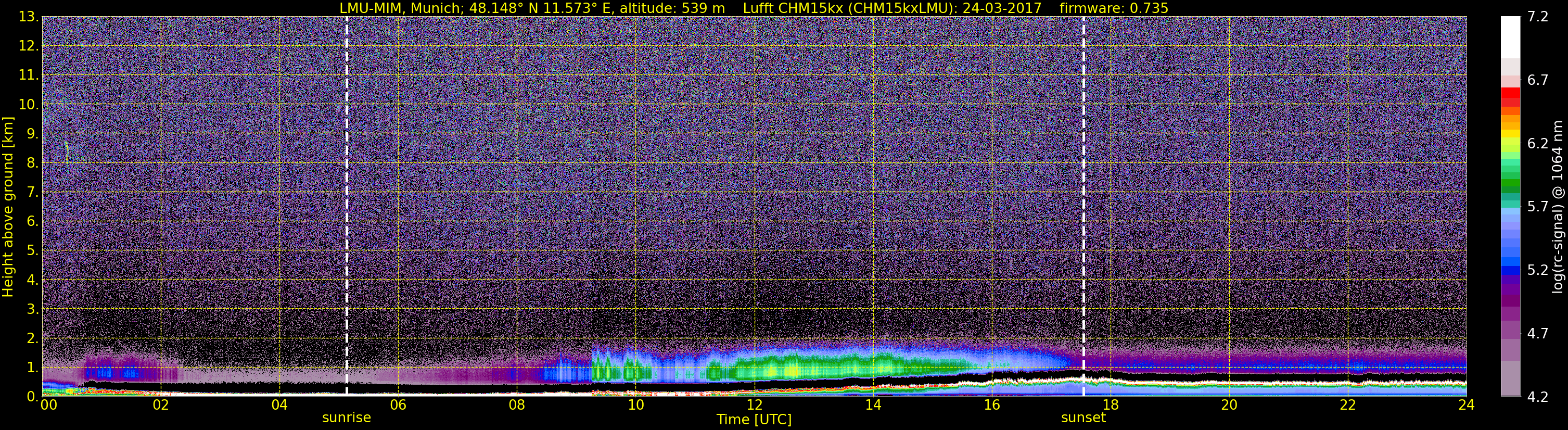Click the height axis tick label '8.'
The image size is (1568, 430).
(x=32, y=162)
